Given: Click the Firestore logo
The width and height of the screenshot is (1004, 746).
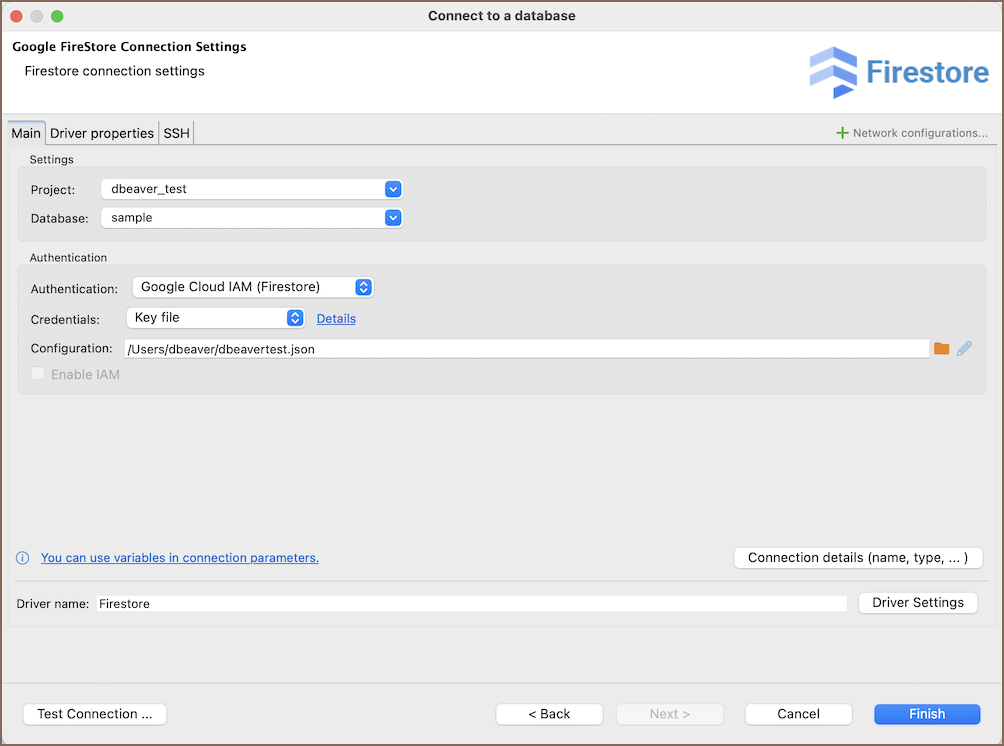Looking at the screenshot, I should 898,72.
